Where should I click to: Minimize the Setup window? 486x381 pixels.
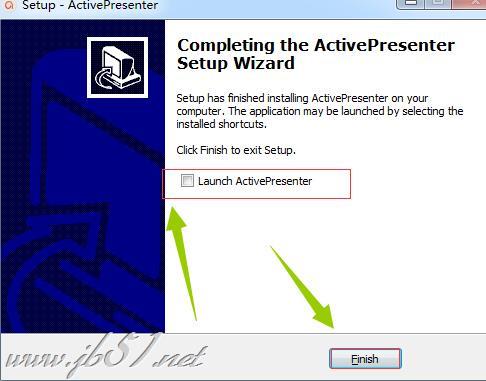coord(411,4)
